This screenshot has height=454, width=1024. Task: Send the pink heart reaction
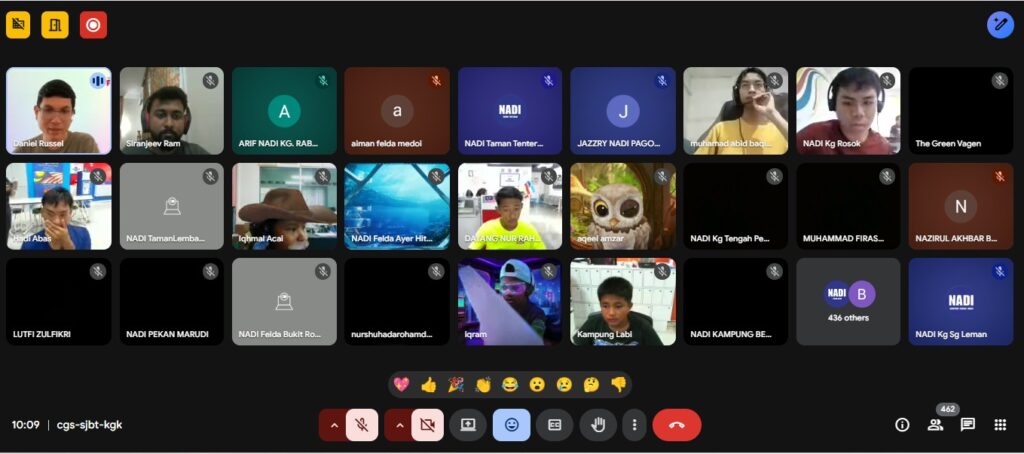[402, 385]
